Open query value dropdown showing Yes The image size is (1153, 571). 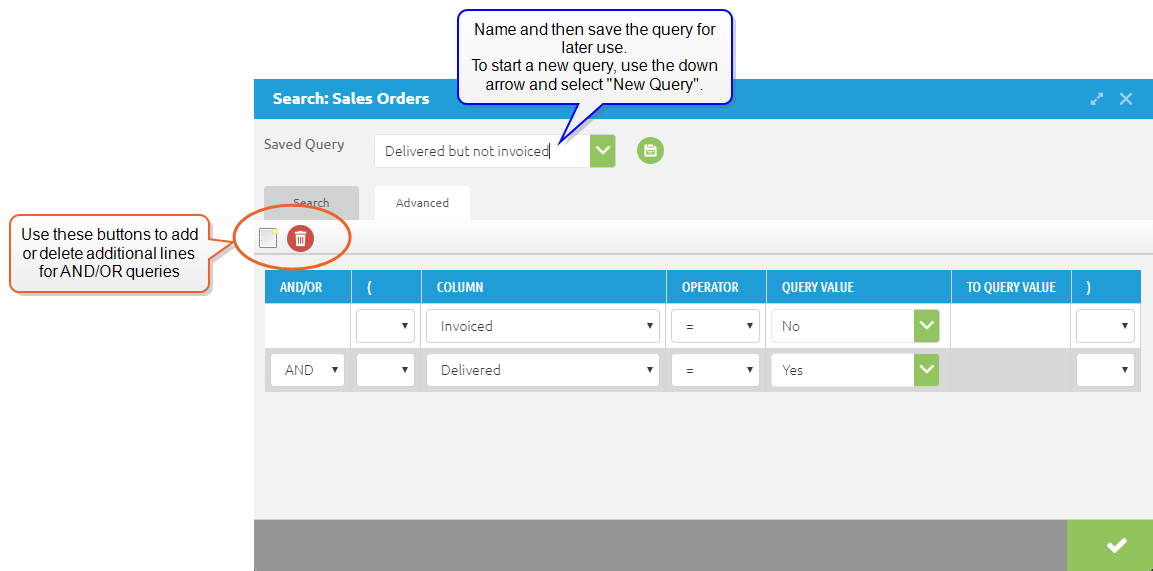pyautogui.click(x=926, y=370)
